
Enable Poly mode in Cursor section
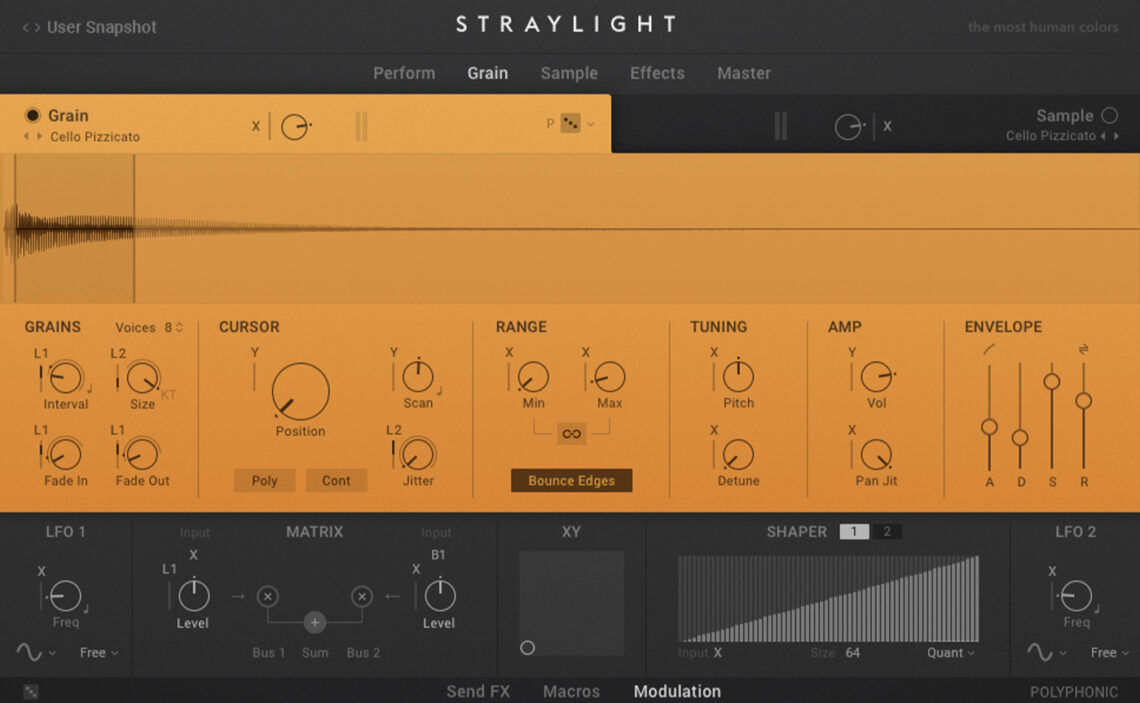(x=264, y=480)
